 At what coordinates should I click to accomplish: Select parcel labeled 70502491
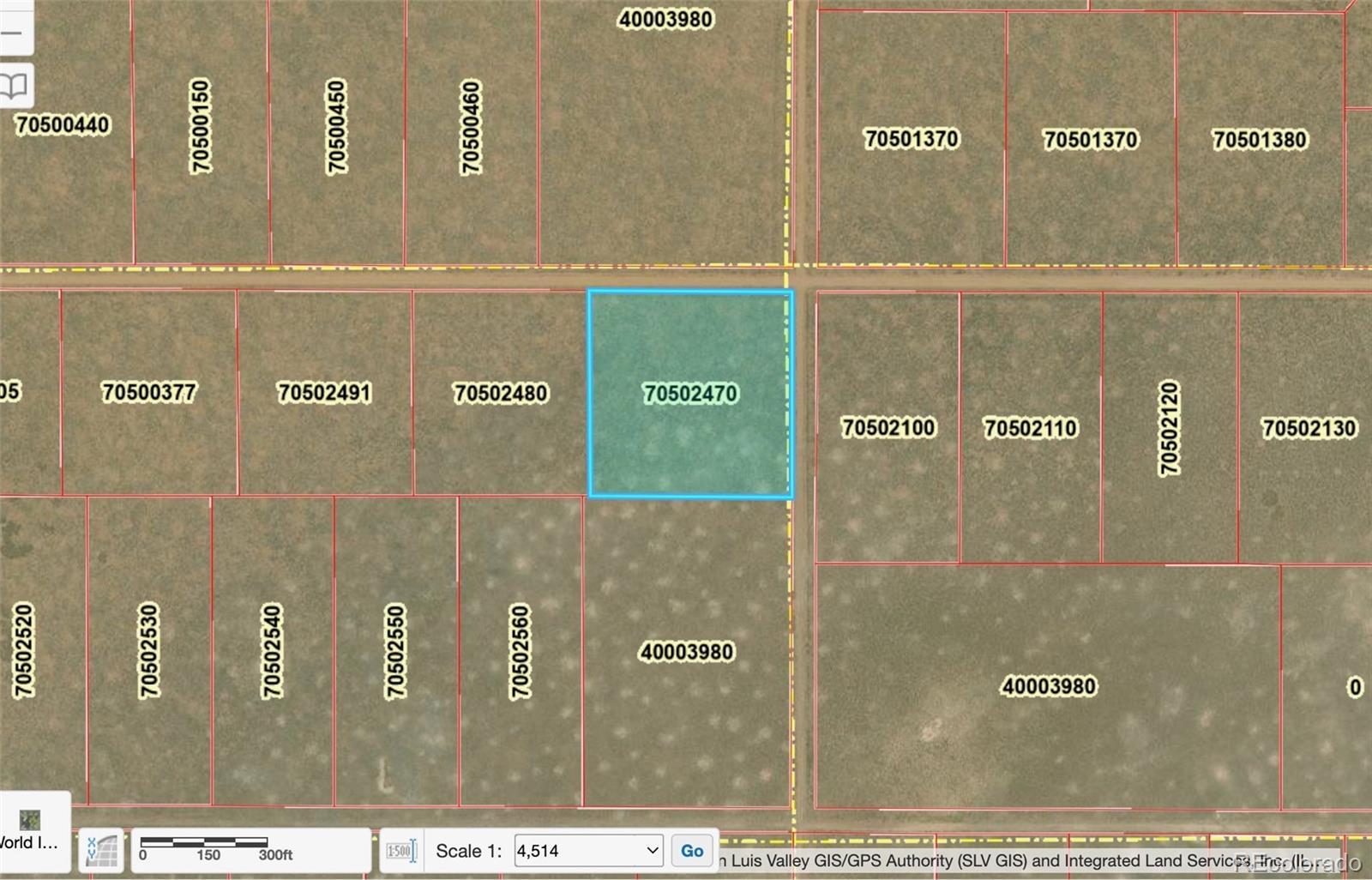324,394
